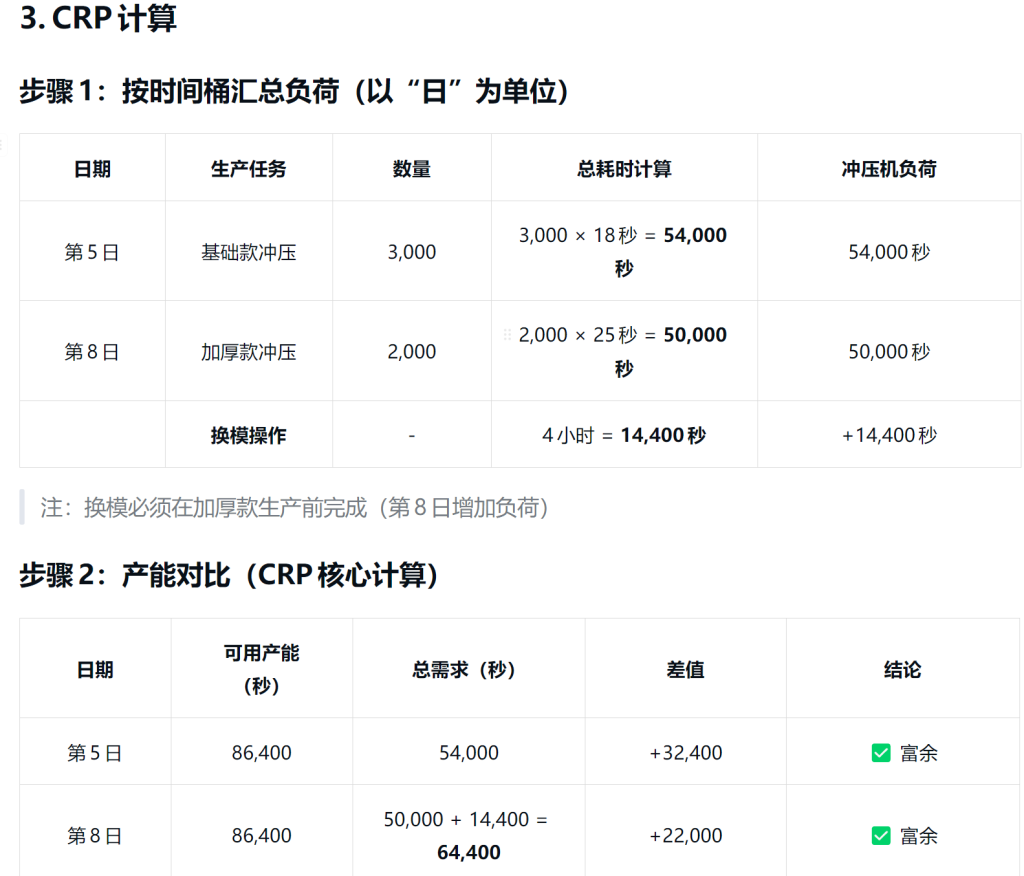This screenshot has height=876, width=1024.
Task: Click the "换模操作" cell
Action: click(x=248, y=435)
